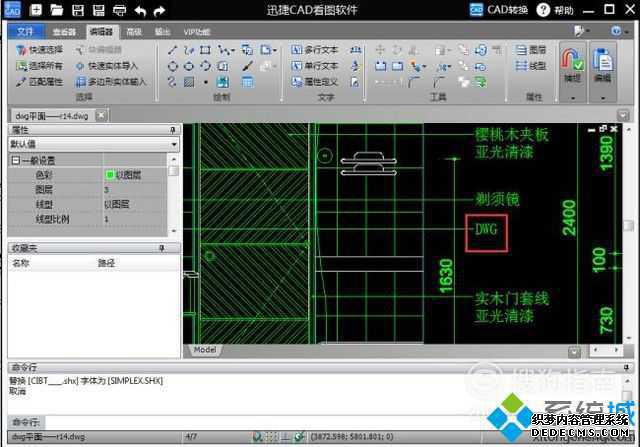Pin the 属性 panel
640x447 pixels.
(x=173, y=130)
